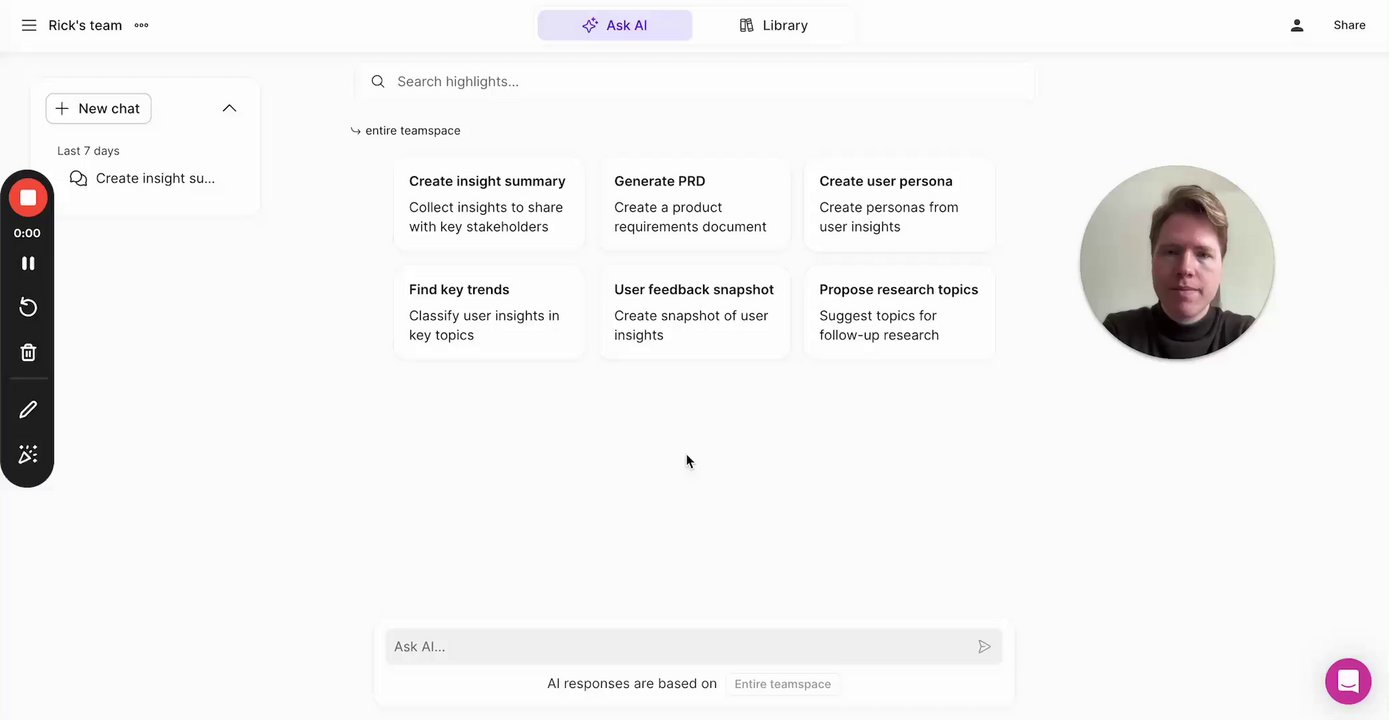Choose the Generate PRD prompt card
1389x720 pixels.
[x=694, y=204]
